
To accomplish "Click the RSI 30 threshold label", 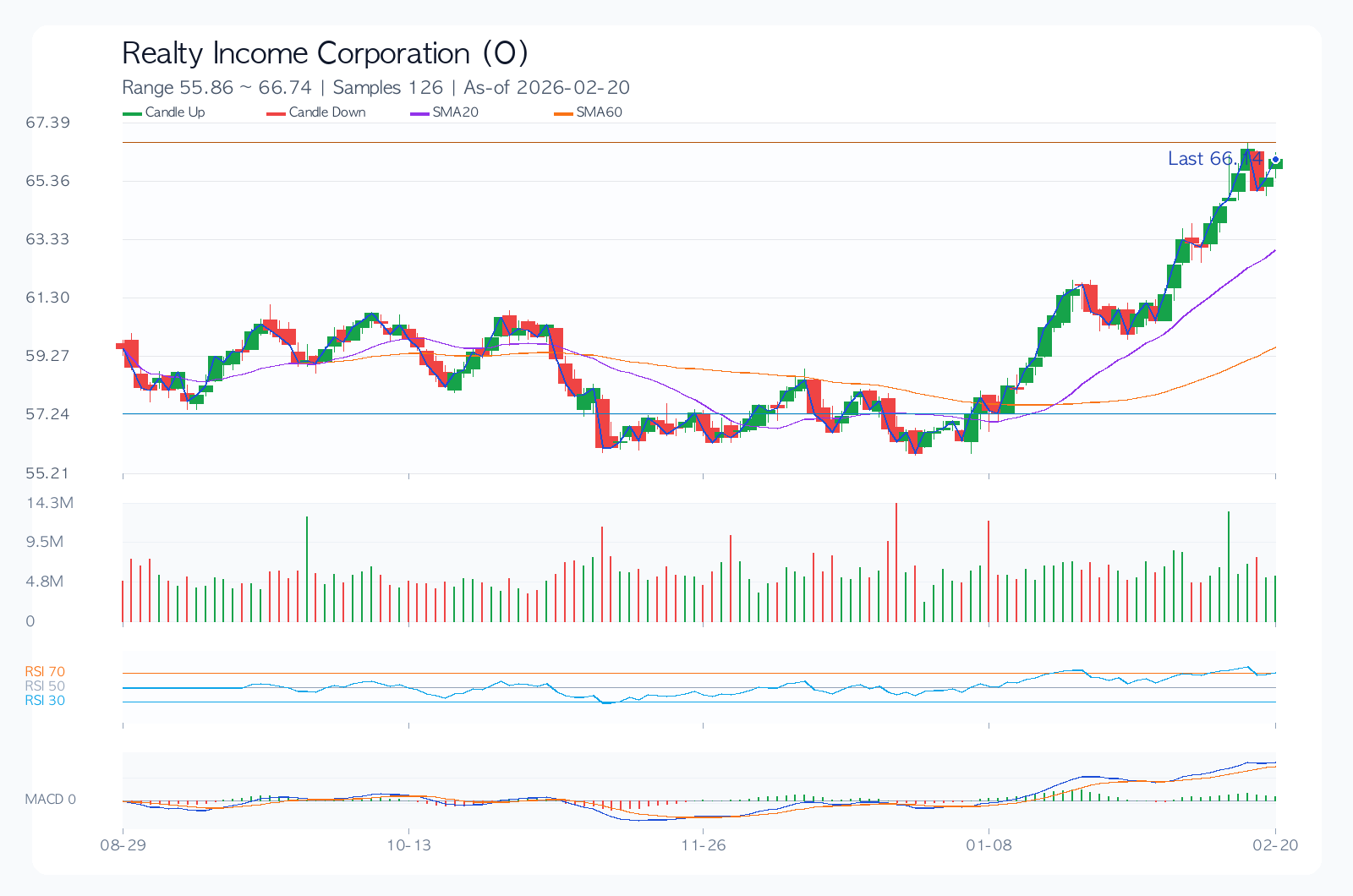I will click(45, 701).
